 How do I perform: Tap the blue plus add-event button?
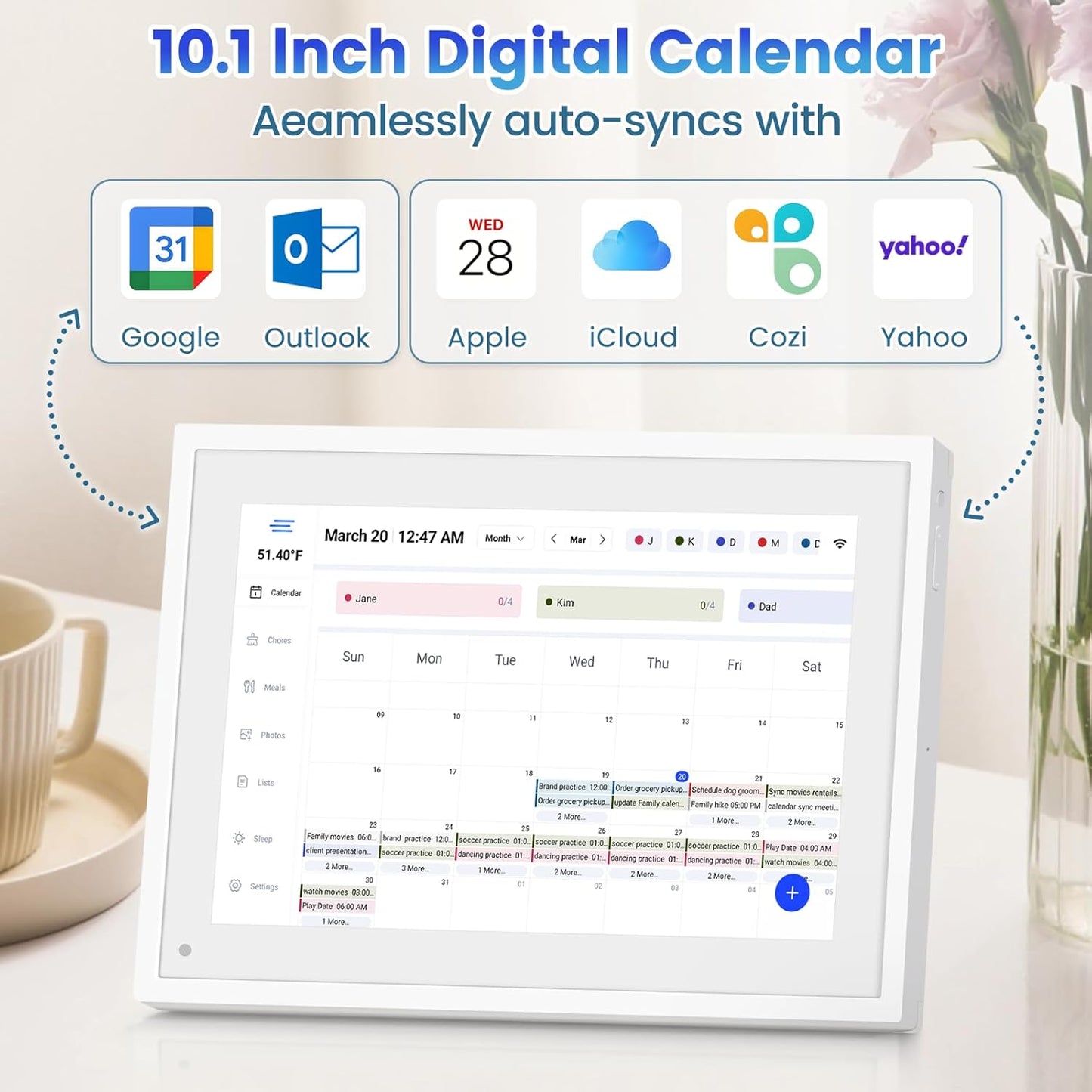pos(792,893)
